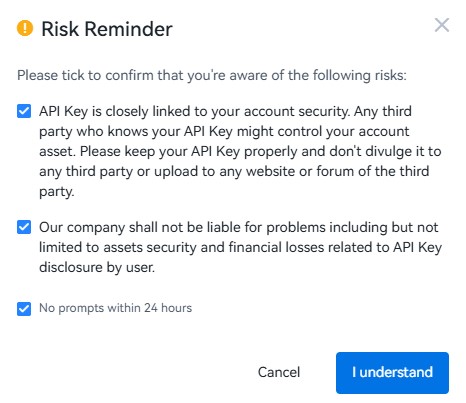The width and height of the screenshot is (466, 403).
Task: Click the 'asset. Please keep your API Key' line
Action: [x=240, y=151]
